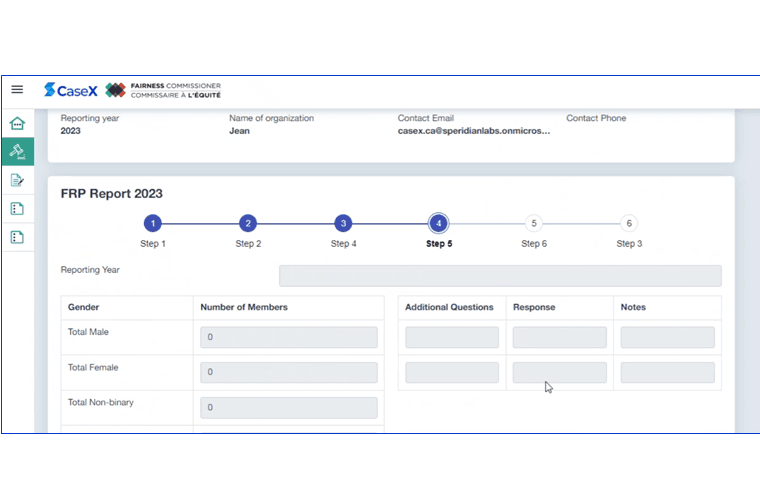Select the current step circle 4
Viewport: 760px width, 503px height.
438,223
